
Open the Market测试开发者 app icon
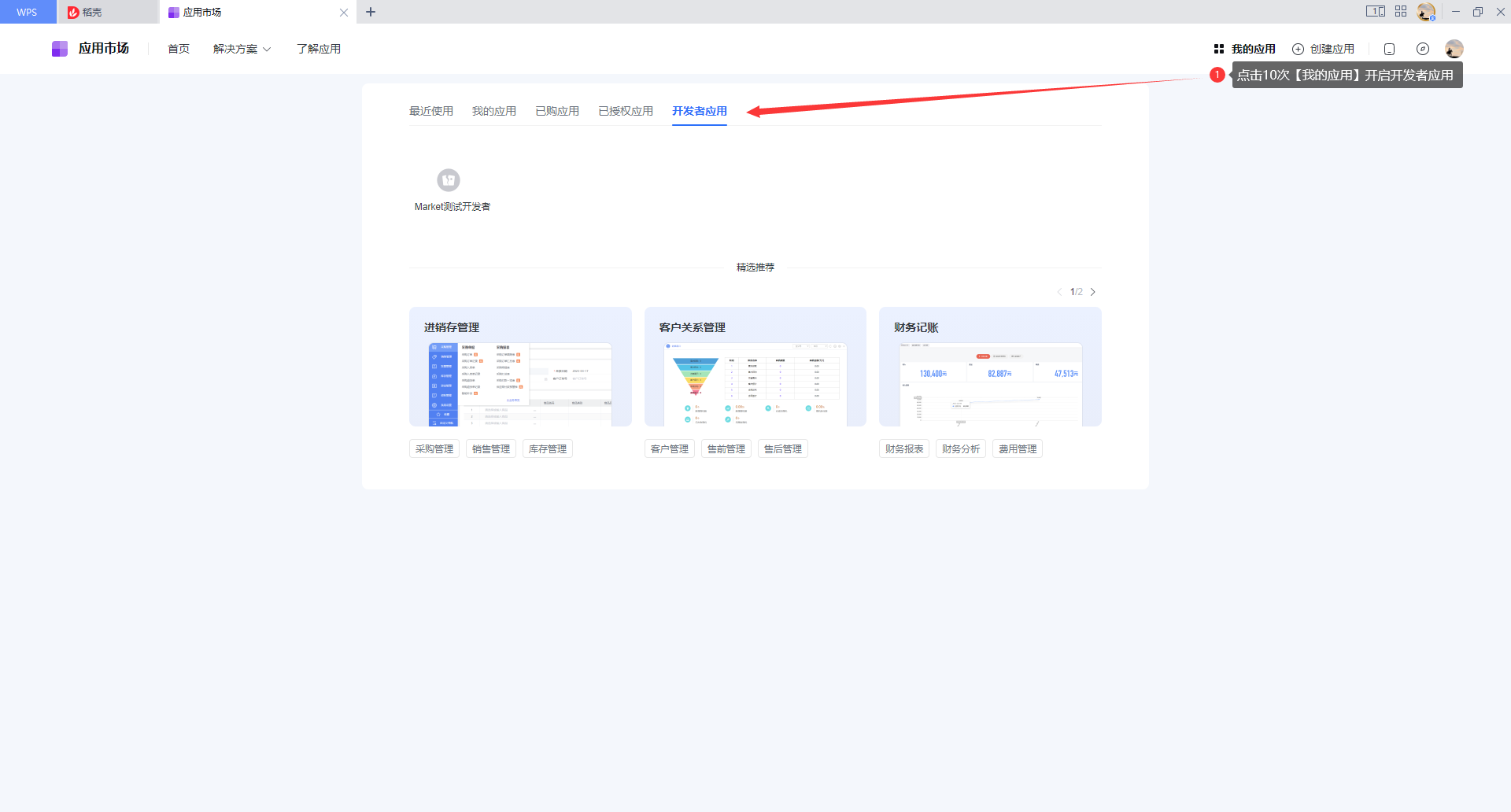449,180
